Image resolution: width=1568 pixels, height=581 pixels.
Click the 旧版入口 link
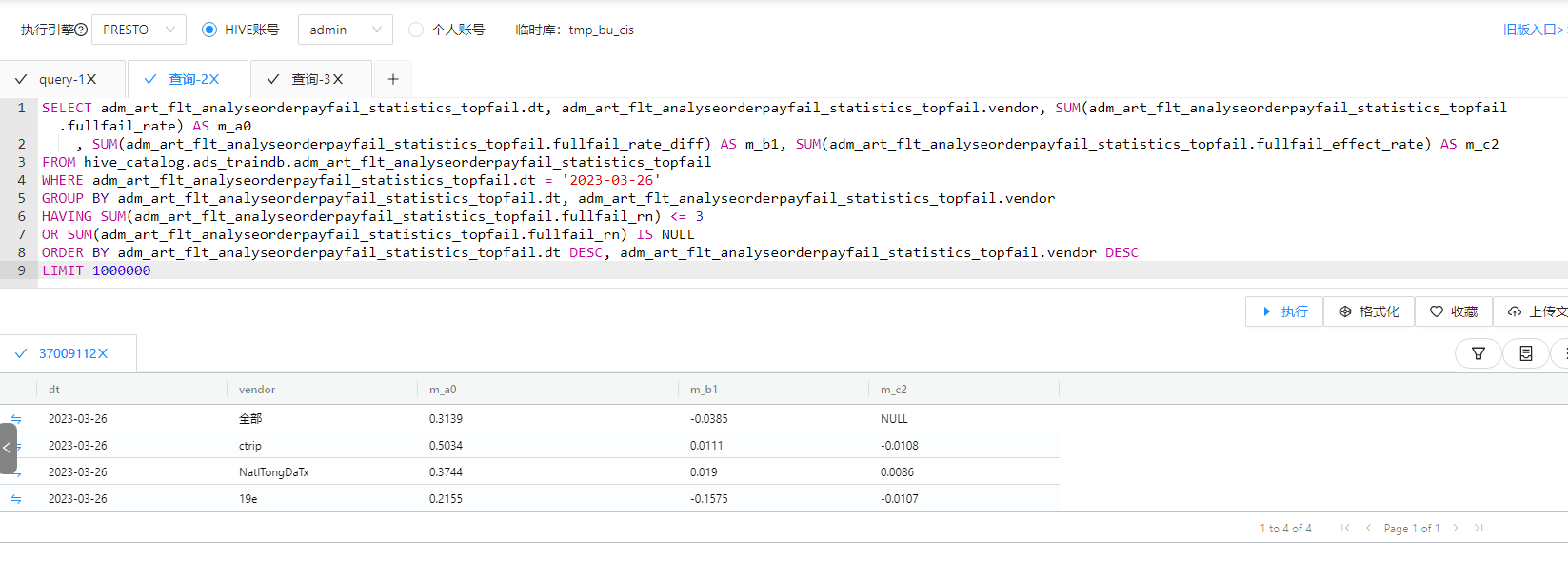coord(1533,30)
